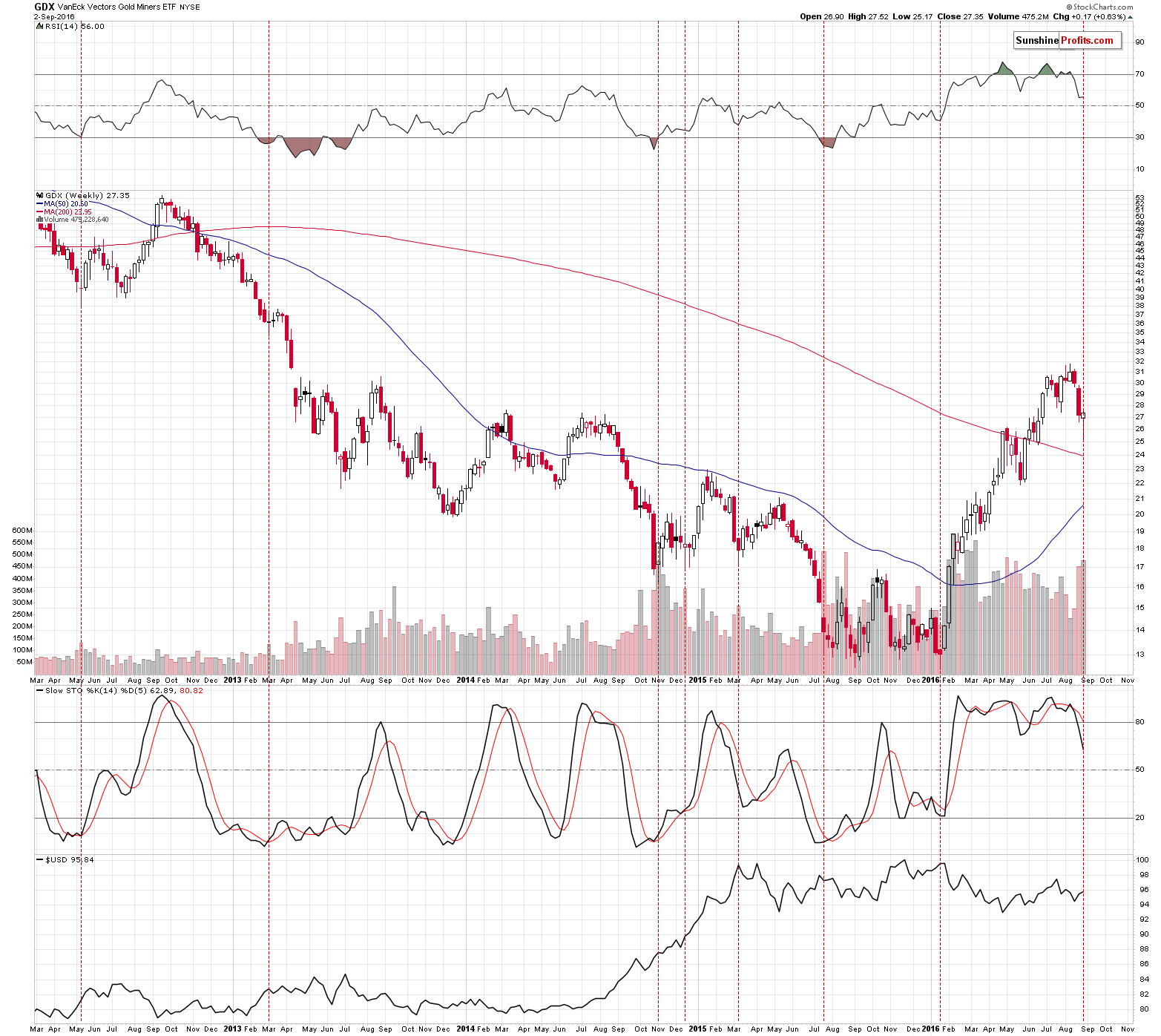Click the green up-arrow after Chg
This screenshot has width=1161, height=1036.
1131,17
